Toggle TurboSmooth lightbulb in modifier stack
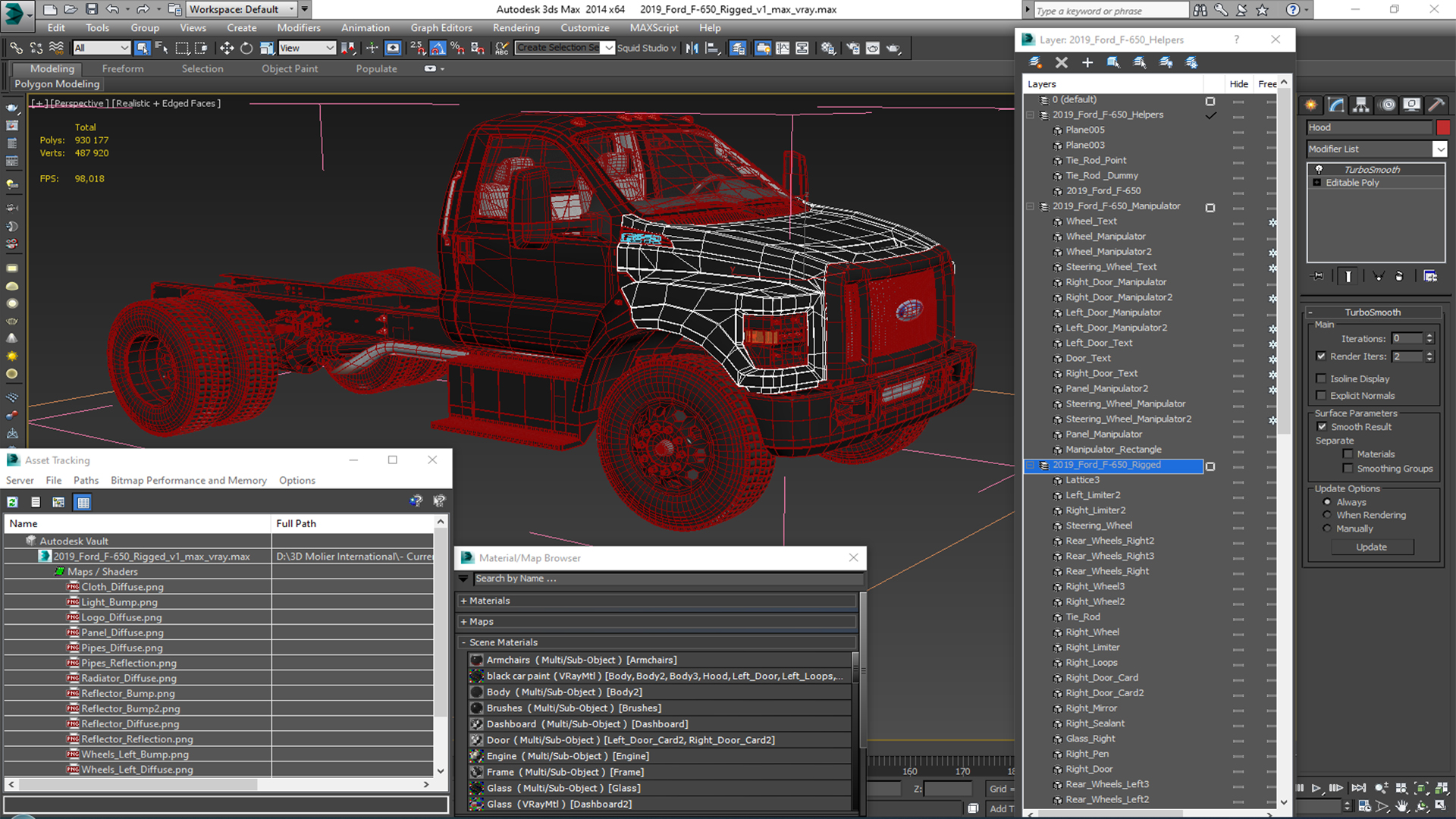Screen dimensions: 1456x819 coord(1319,169)
